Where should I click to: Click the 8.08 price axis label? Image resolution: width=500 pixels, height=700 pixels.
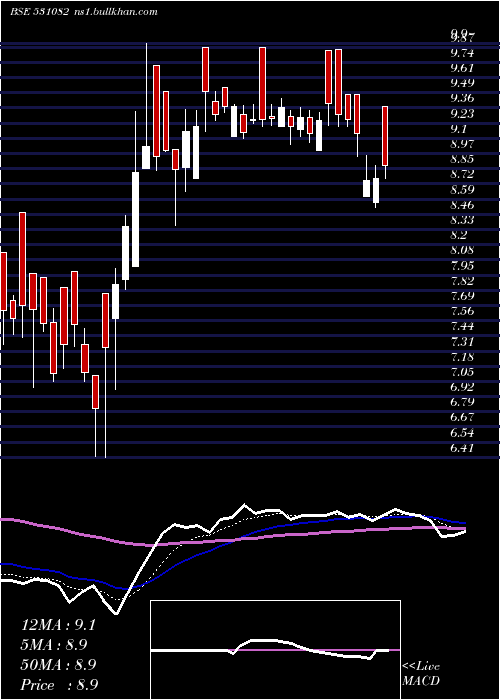point(462,250)
